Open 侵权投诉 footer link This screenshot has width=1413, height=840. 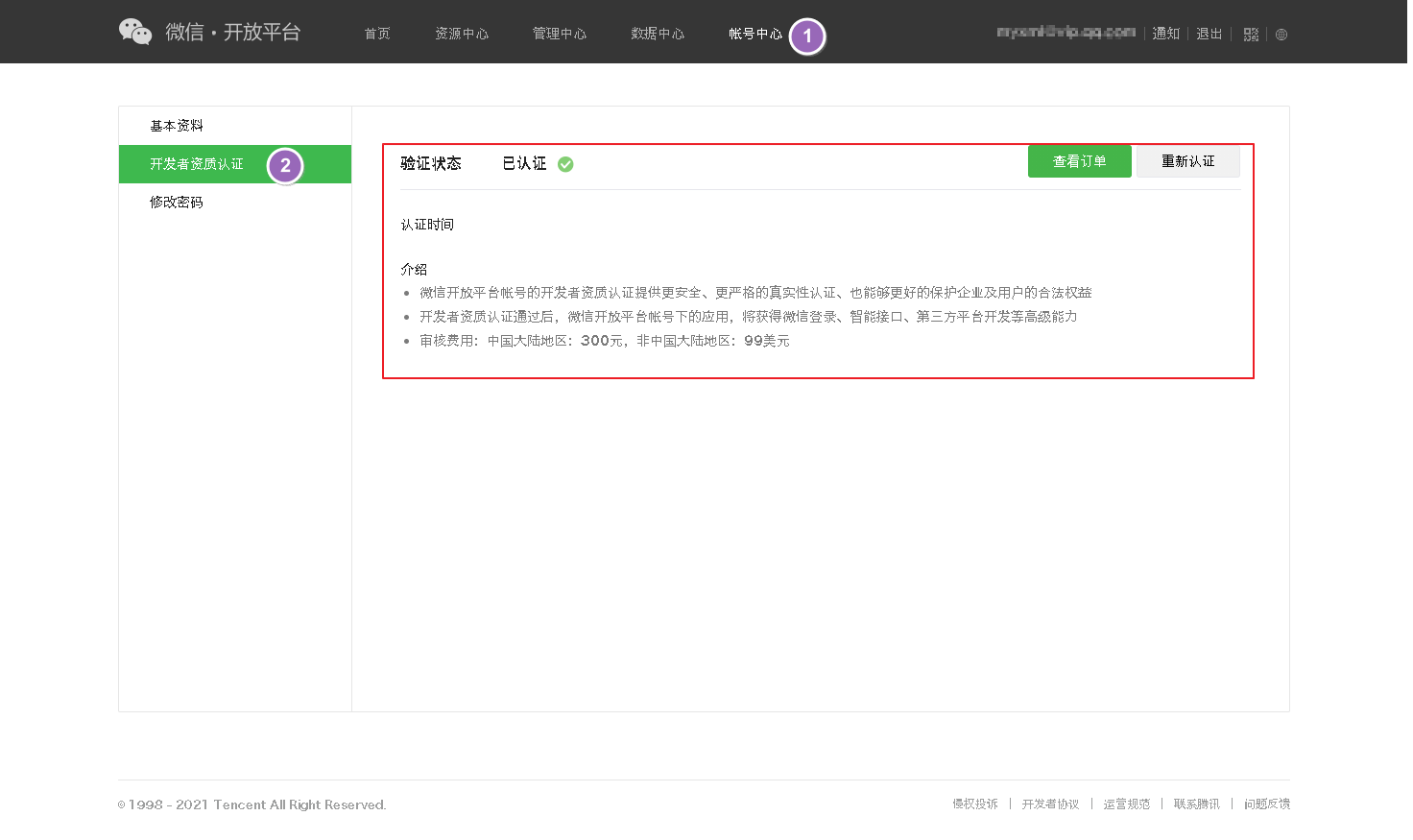(975, 804)
